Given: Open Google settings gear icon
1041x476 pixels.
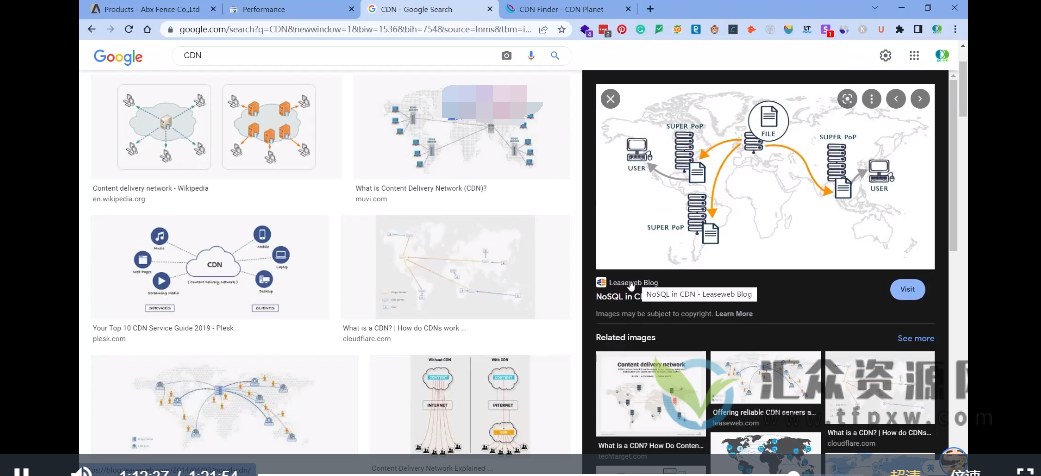Looking at the screenshot, I should pos(885,56).
